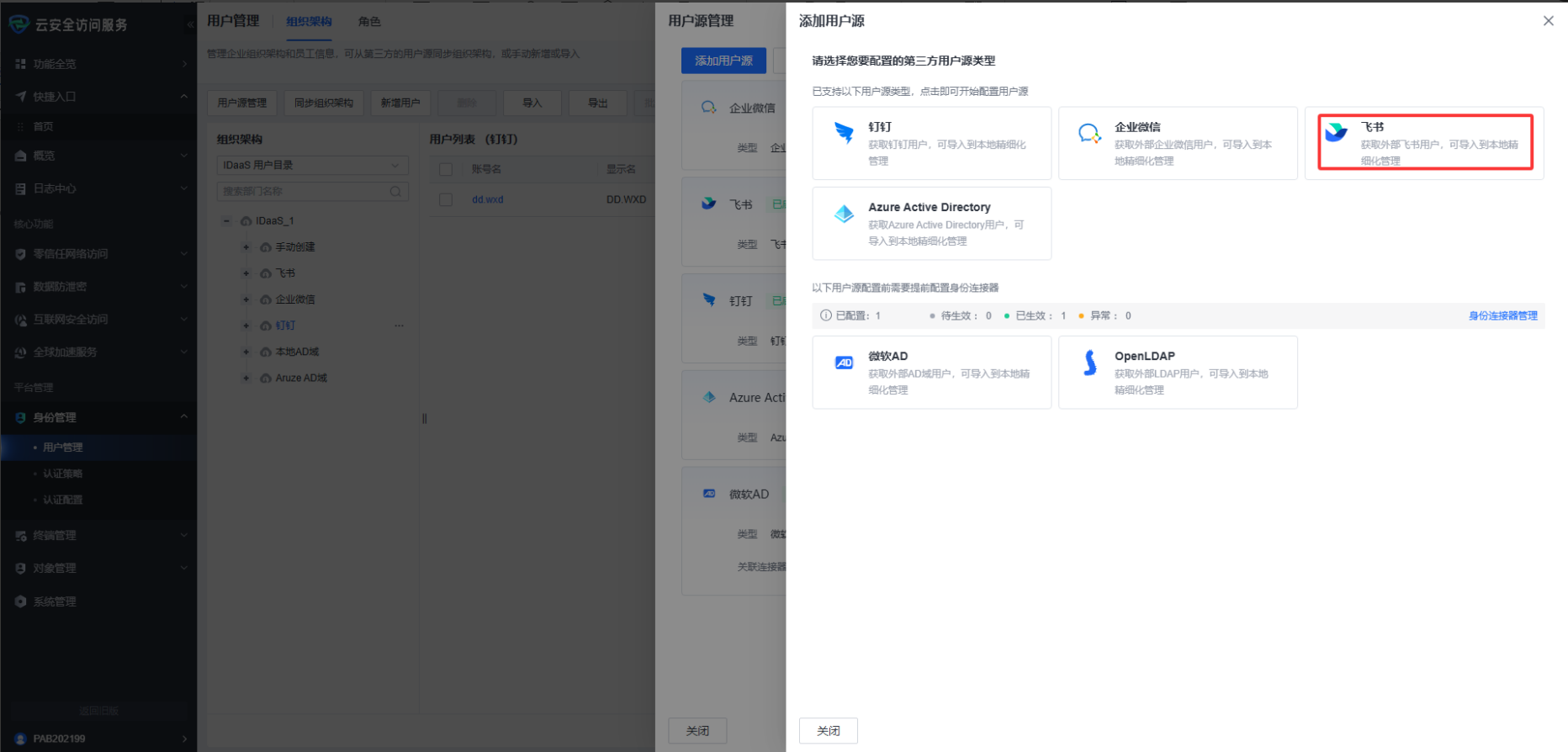The width and height of the screenshot is (1568, 752).
Task: Choose Azure Active Directory source type
Action: tap(931, 224)
